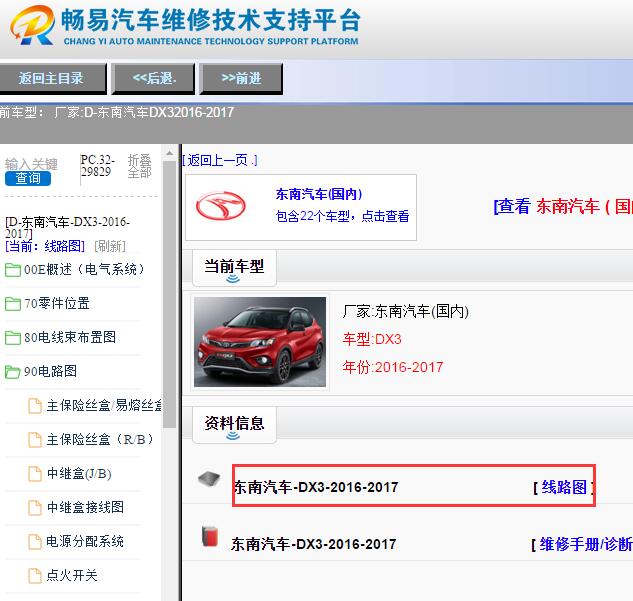
Task: Click the 厂家:东南汽车(国内) text
Action: pos(406,311)
